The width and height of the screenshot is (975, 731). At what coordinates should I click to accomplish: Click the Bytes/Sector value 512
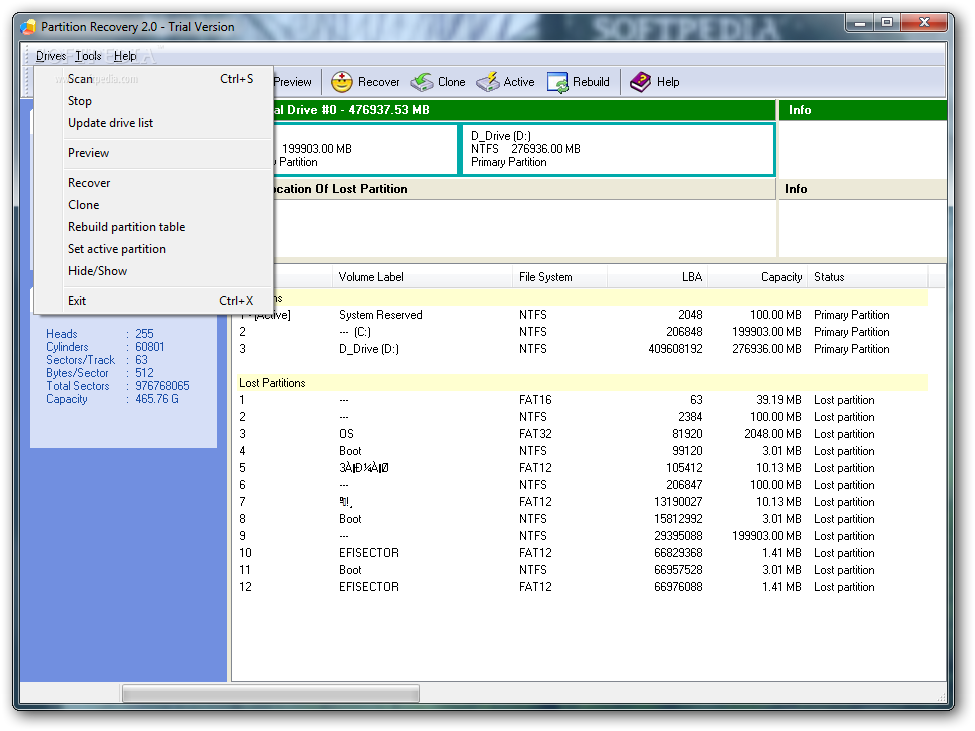(x=144, y=373)
